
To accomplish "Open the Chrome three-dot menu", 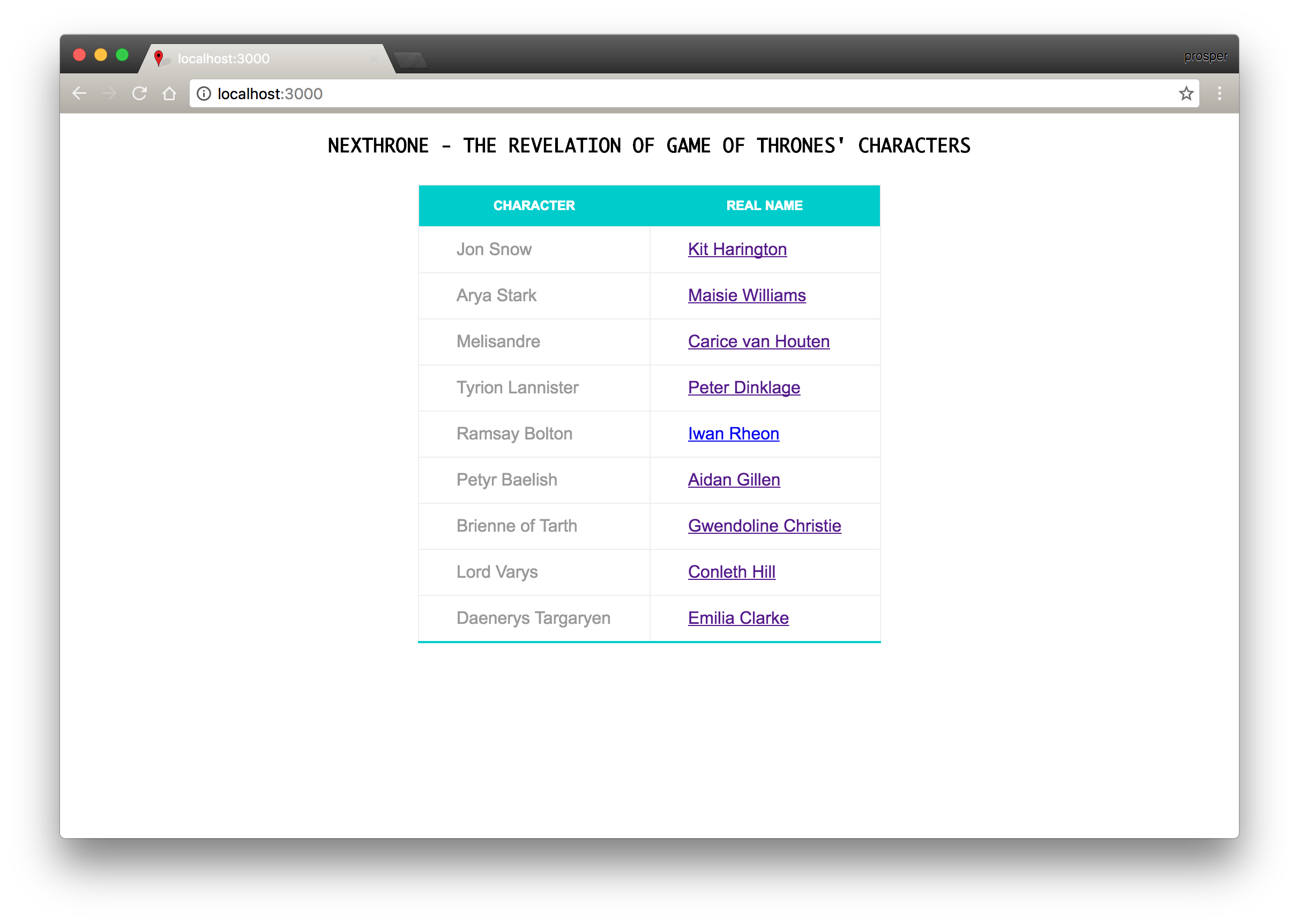I will click(x=1219, y=93).
